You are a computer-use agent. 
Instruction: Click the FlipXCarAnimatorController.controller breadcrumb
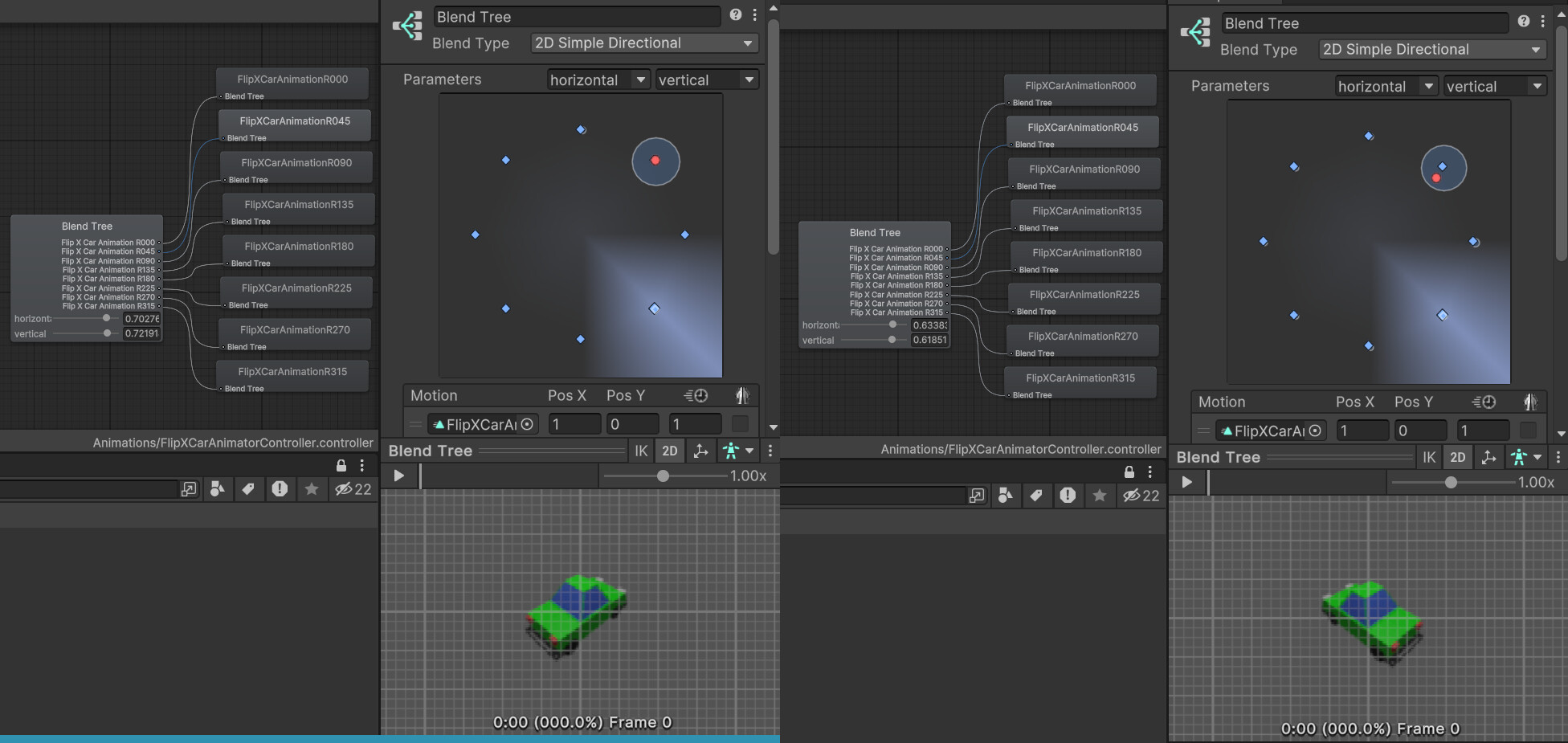[x=232, y=443]
